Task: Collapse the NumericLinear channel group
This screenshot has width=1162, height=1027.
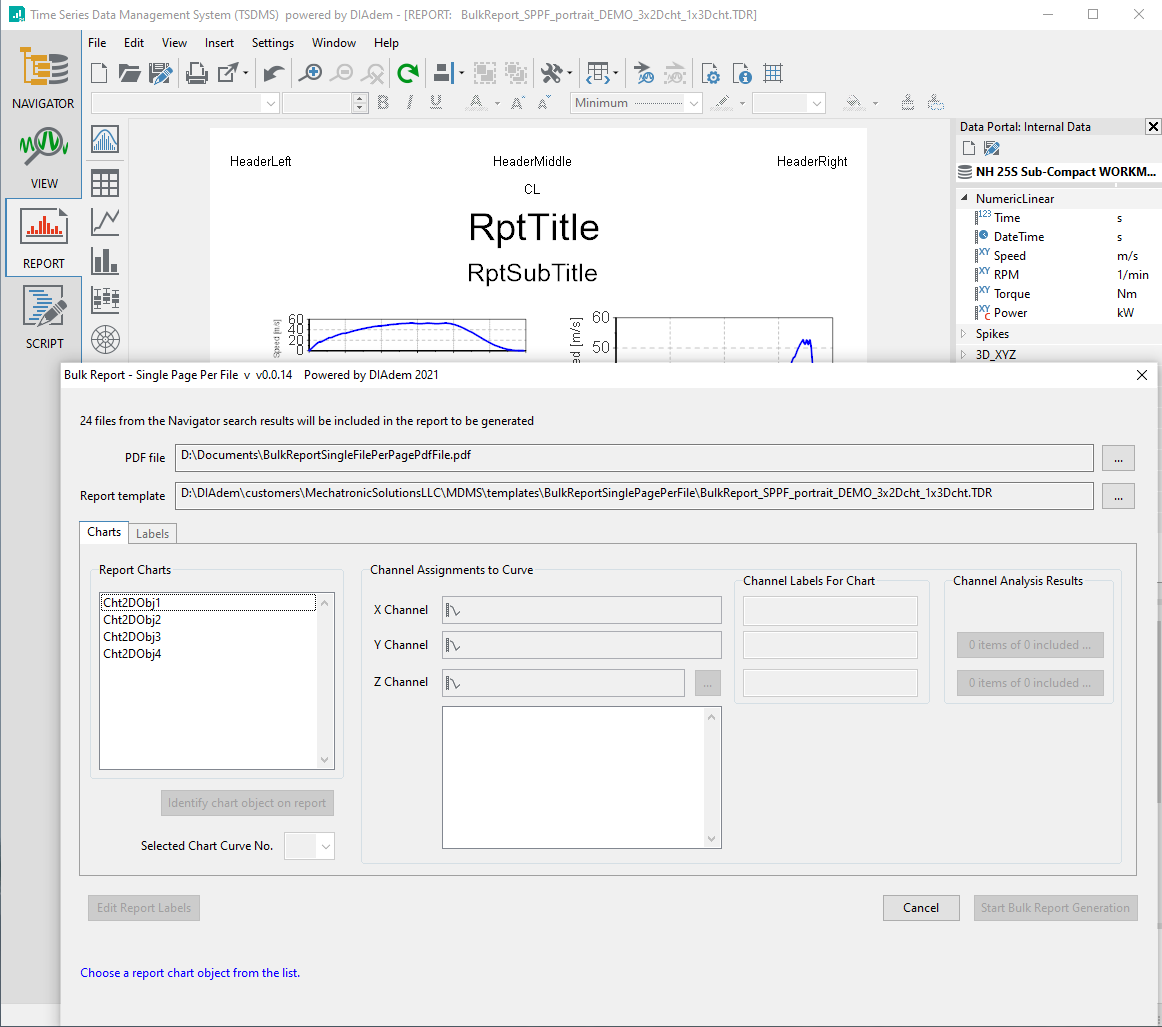Action: point(964,199)
